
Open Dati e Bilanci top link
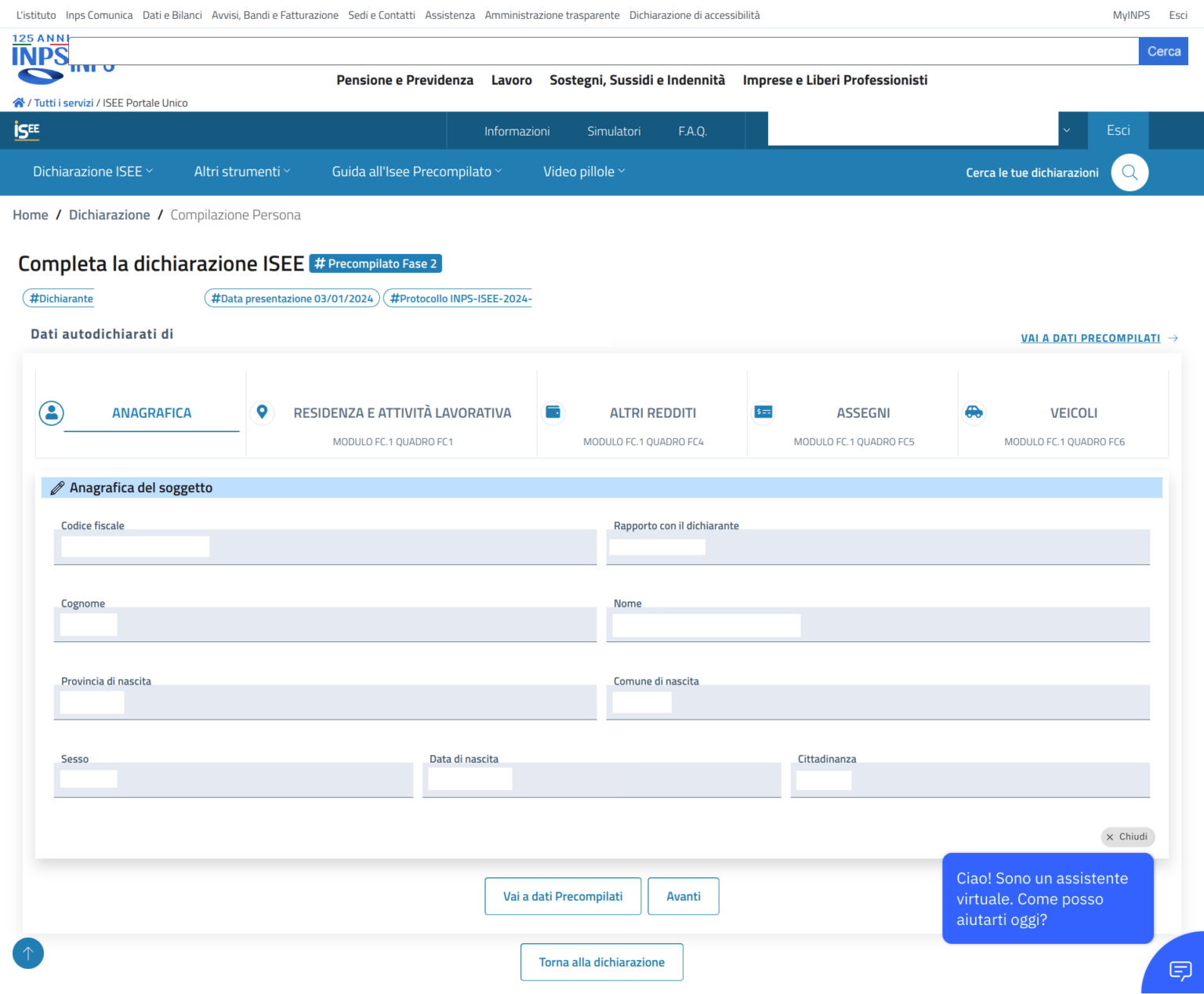click(172, 15)
